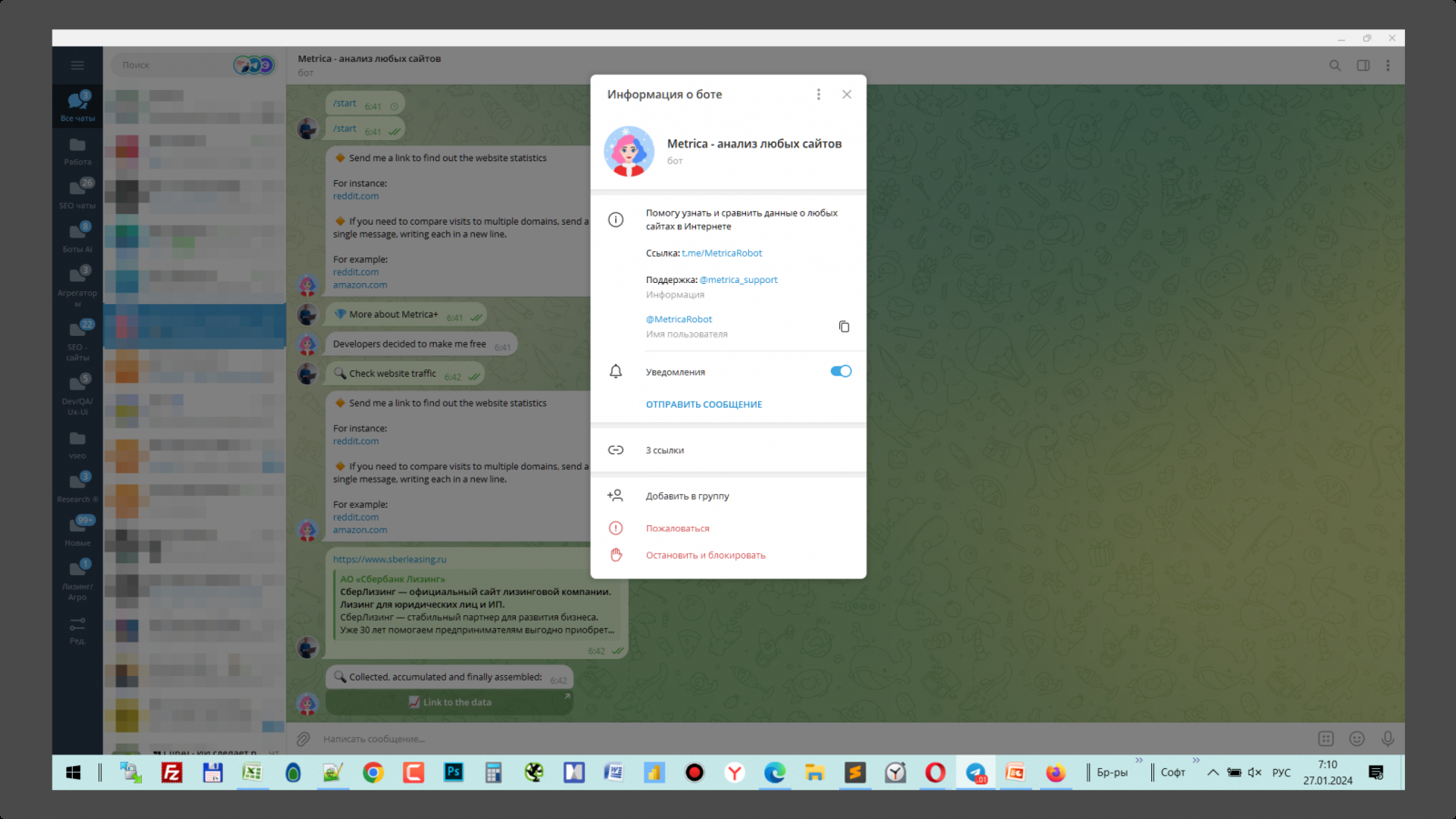
Task: Open the Windows notification center icon
Action: click(x=1376, y=773)
